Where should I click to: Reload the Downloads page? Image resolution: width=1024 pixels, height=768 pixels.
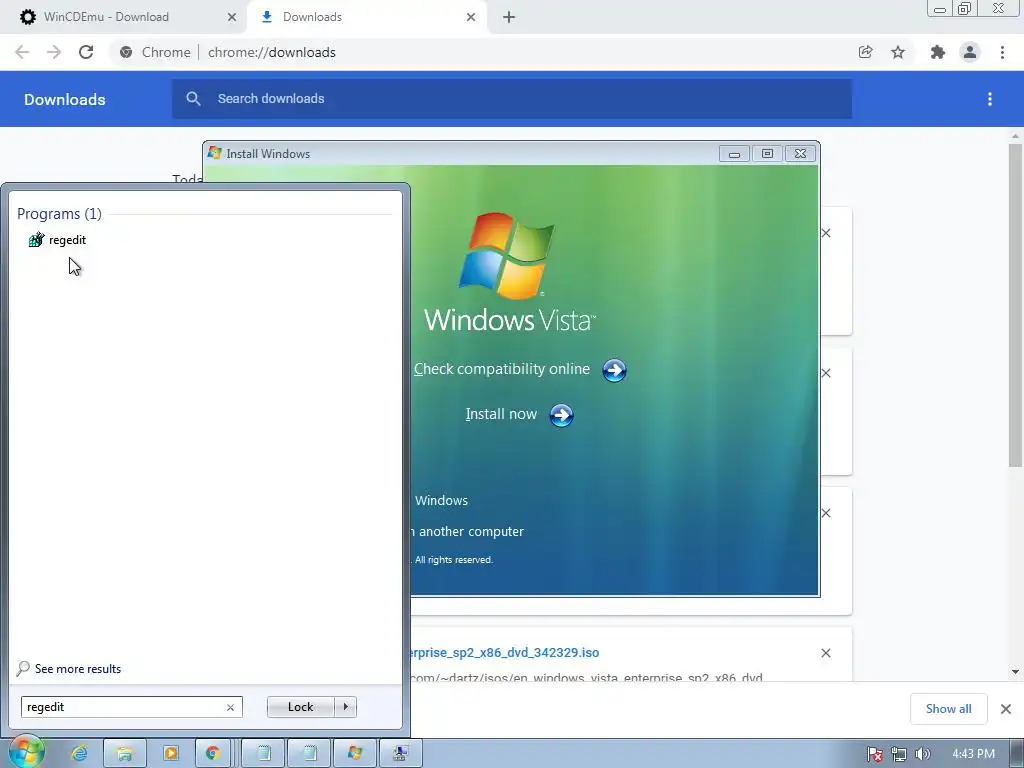pos(86,52)
